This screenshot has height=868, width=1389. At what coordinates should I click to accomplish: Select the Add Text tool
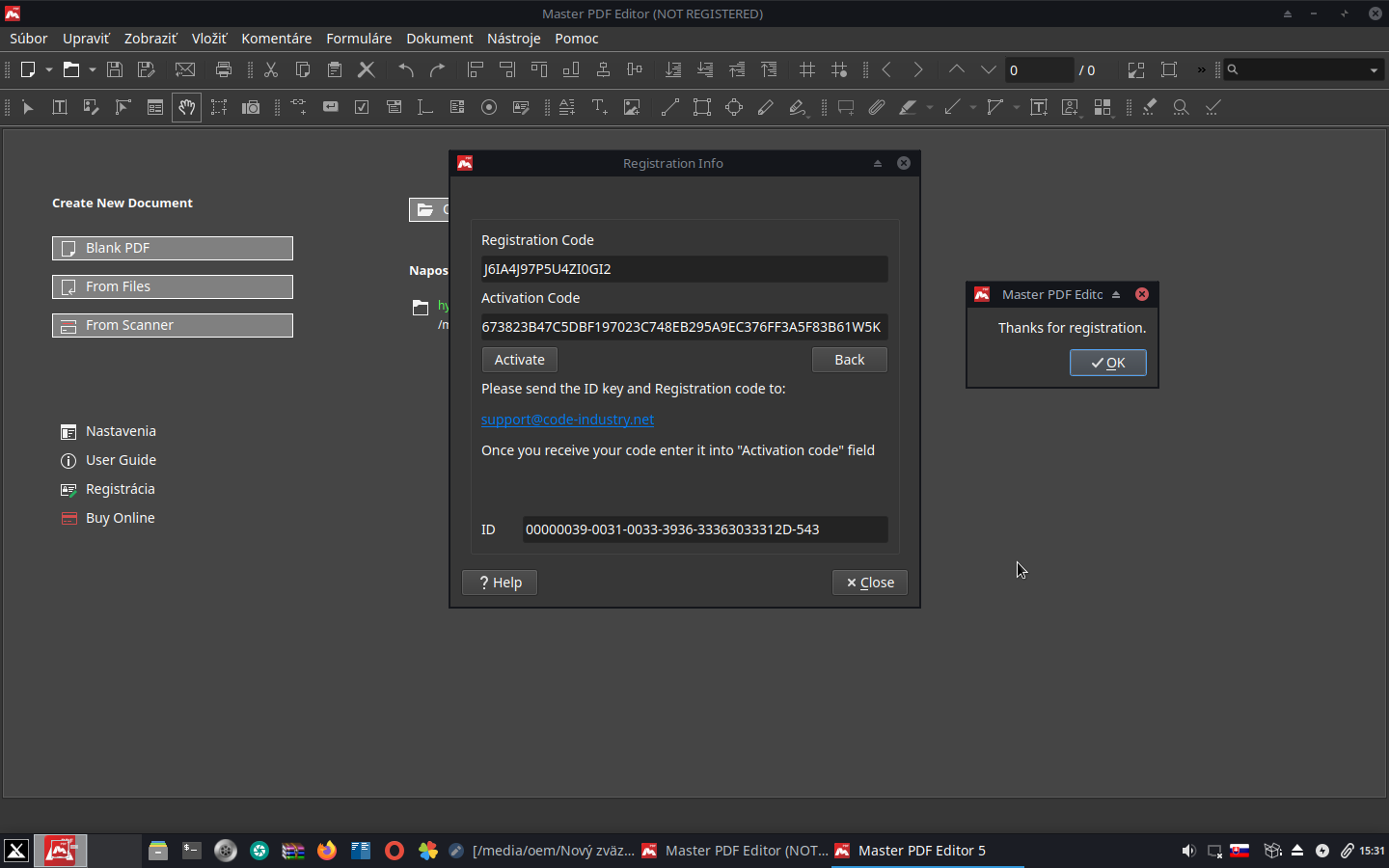point(600,107)
